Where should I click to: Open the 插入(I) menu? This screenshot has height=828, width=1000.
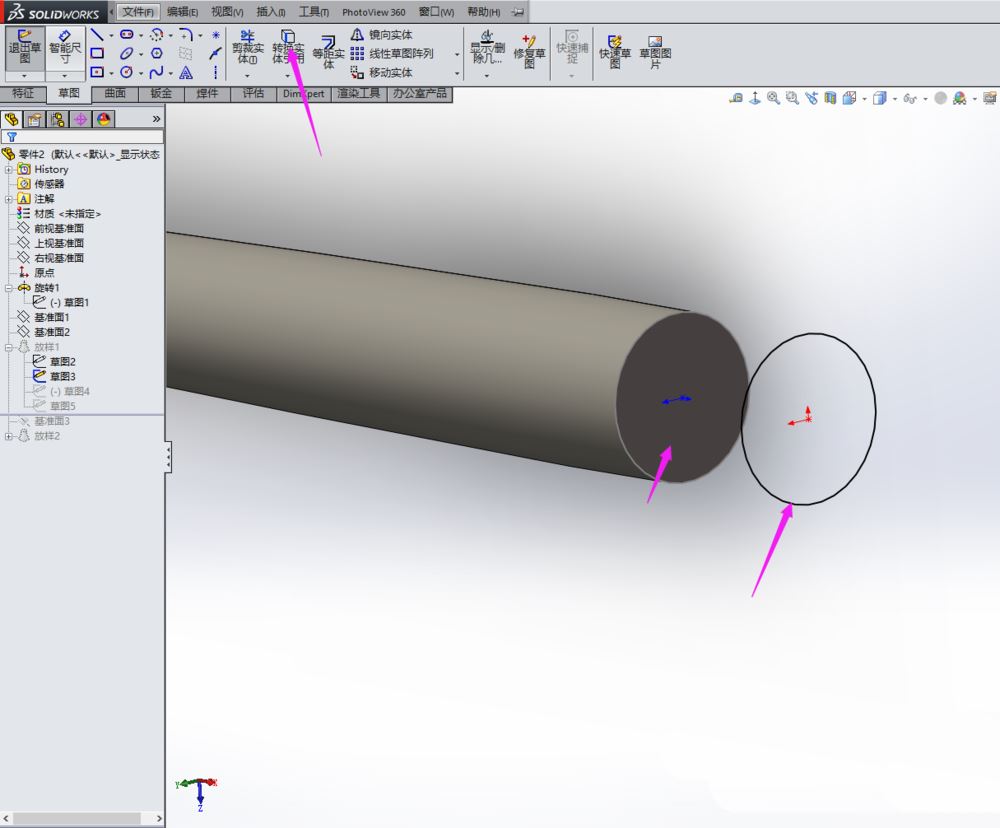click(x=270, y=11)
